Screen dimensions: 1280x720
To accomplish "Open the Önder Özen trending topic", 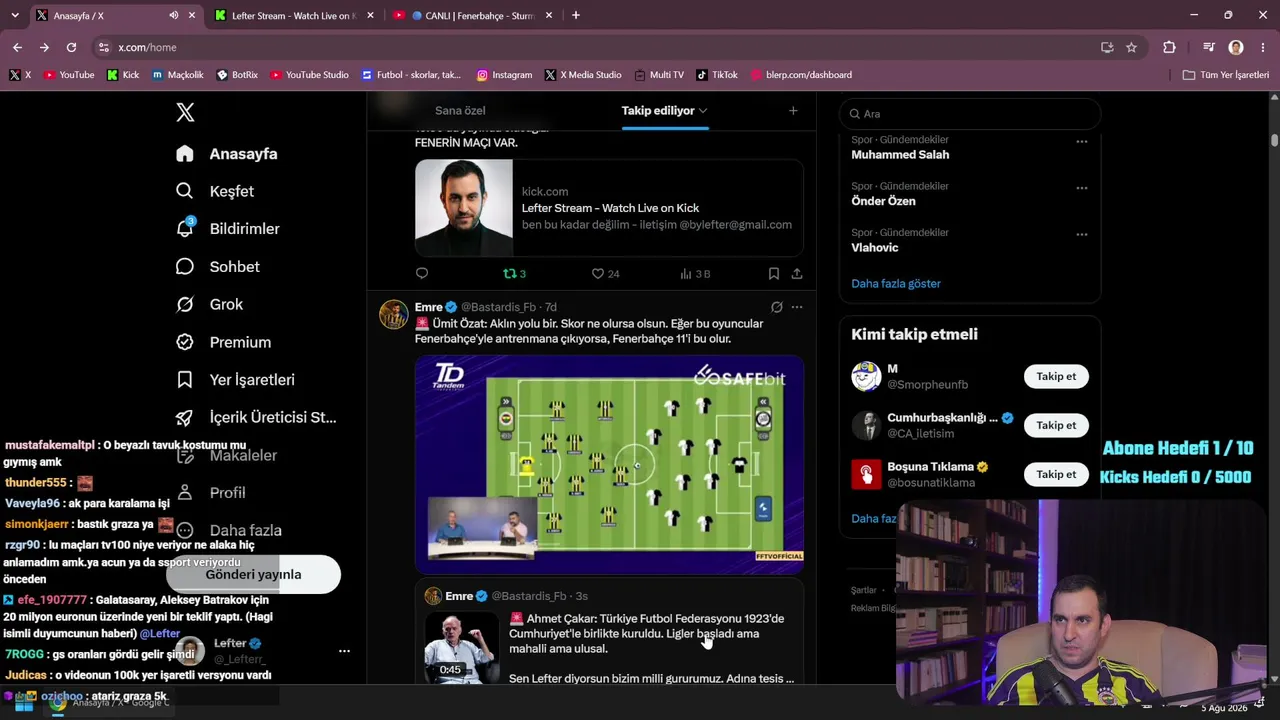I will pyautogui.click(x=883, y=201).
